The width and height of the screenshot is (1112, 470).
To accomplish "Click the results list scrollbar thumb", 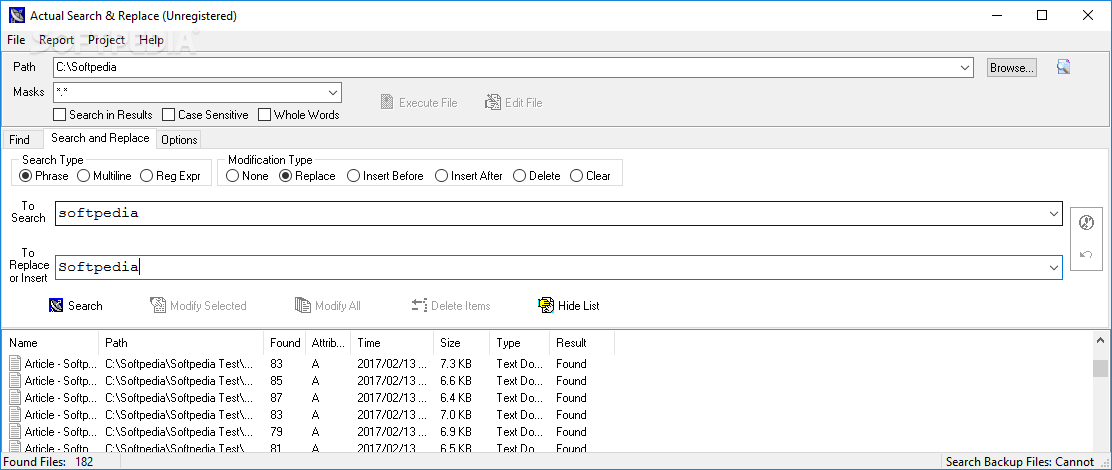I will click(1100, 369).
